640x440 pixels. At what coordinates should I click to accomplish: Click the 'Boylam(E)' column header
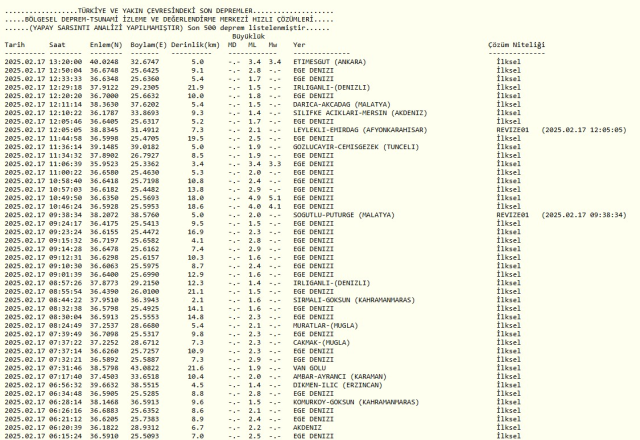149,45
